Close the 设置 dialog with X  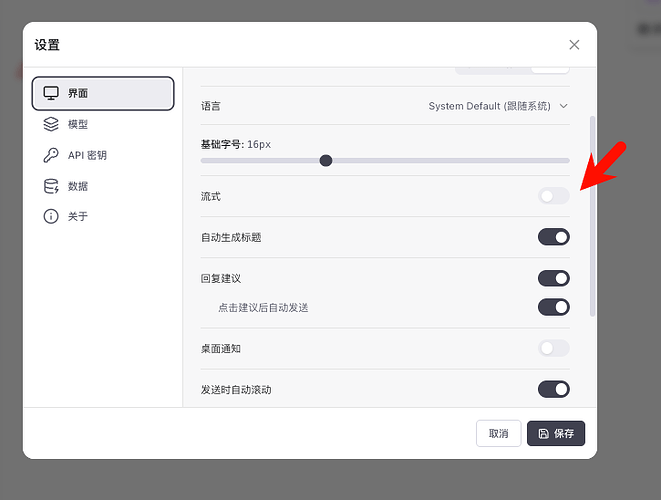pos(574,45)
